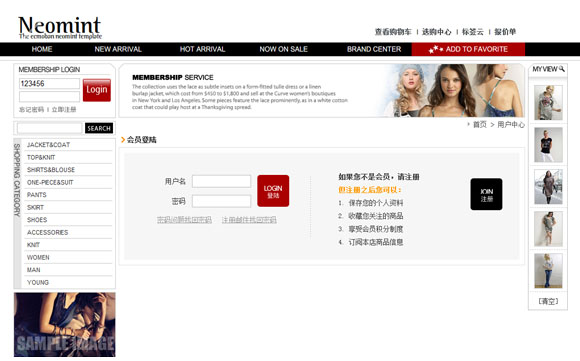Open the last MY VIEW product thumbnail
Viewport: 580px width, 361px height.
click(548, 271)
